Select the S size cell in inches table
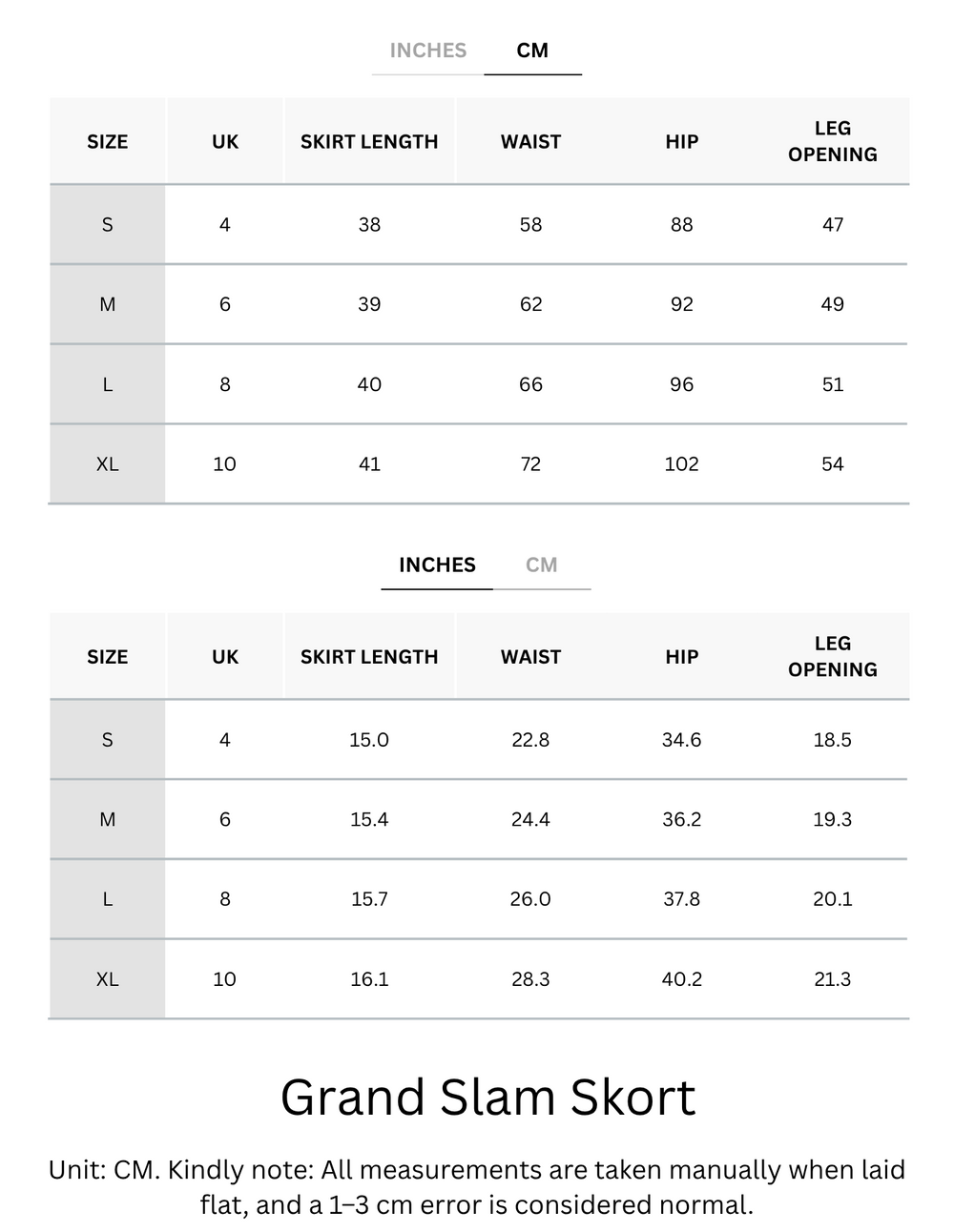The width and height of the screenshot is (954, 1232). pos(107,740)
